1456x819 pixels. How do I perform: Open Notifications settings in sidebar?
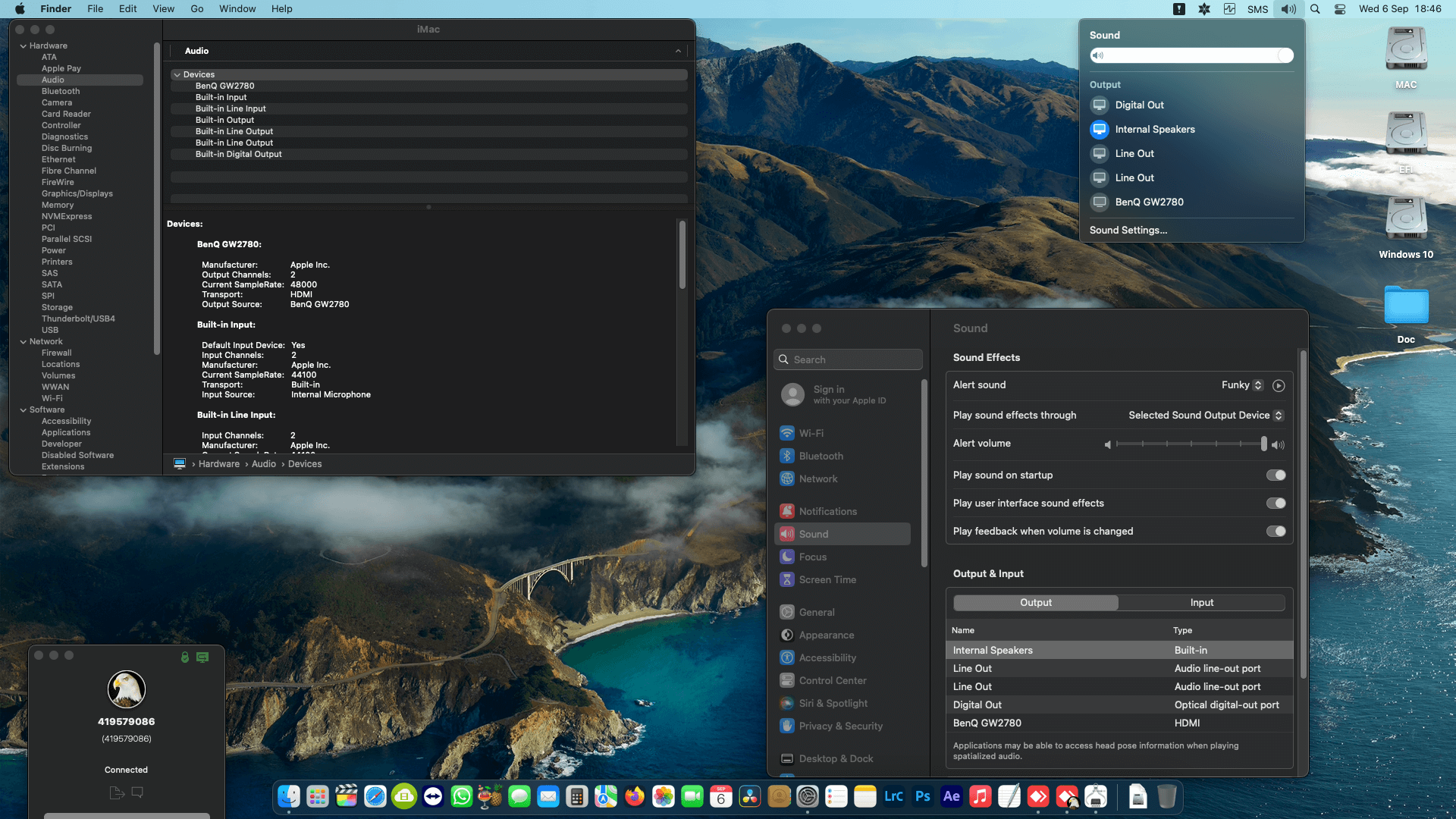tap(827, 512)
